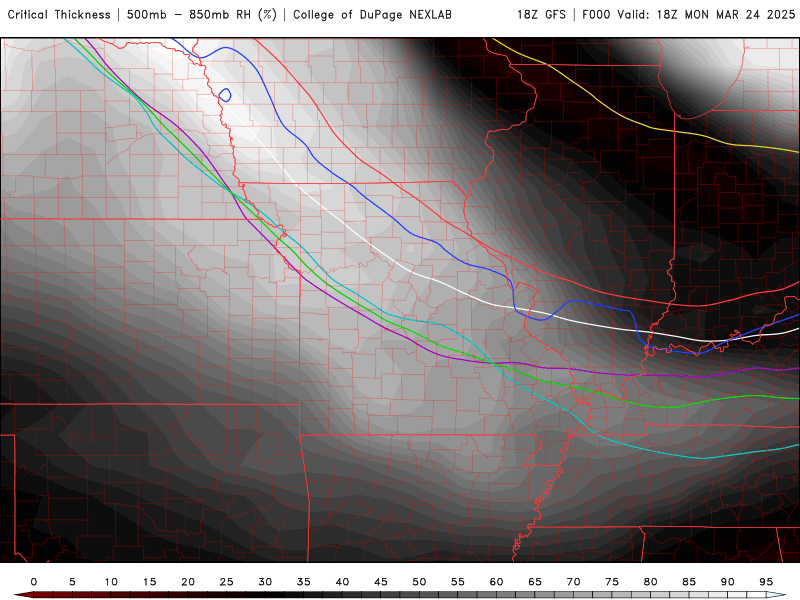Click the color scale label "90"

[x=728, y=582]
